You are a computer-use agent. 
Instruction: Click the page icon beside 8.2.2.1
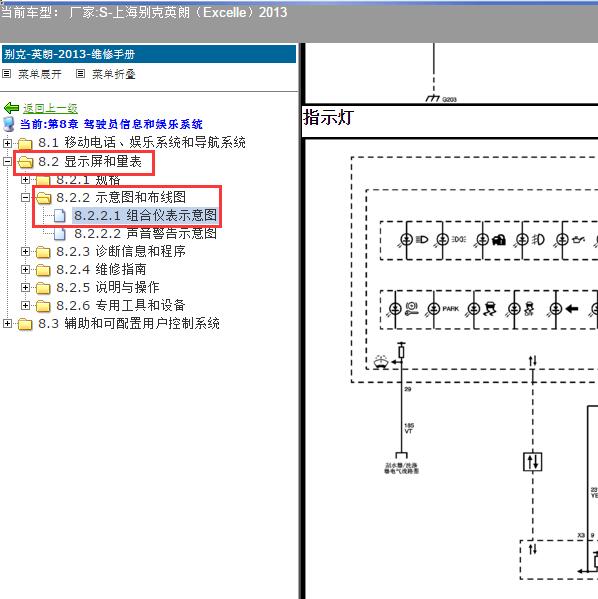60,215
